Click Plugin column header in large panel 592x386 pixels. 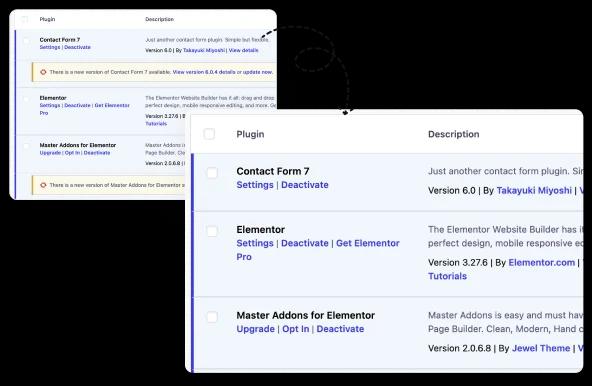(250, 134)
